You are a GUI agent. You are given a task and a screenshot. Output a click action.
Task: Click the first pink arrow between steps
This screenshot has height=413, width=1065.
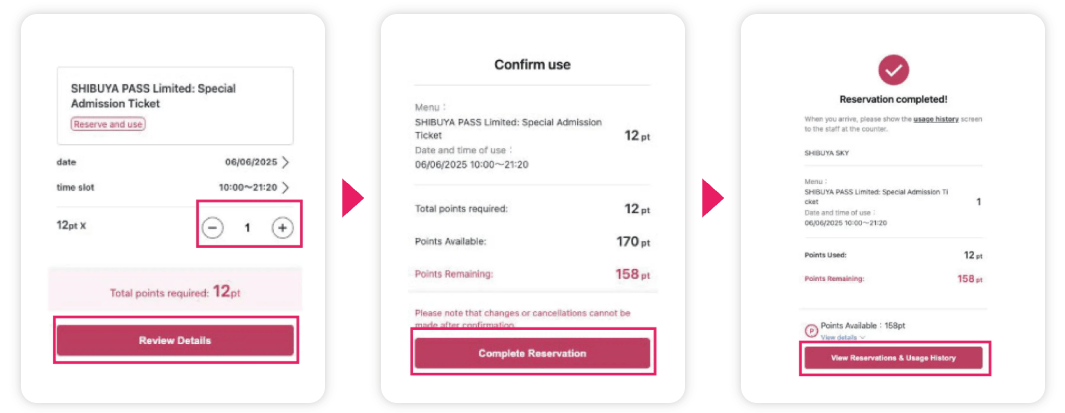pyautogui.click(x=352, y=198)
